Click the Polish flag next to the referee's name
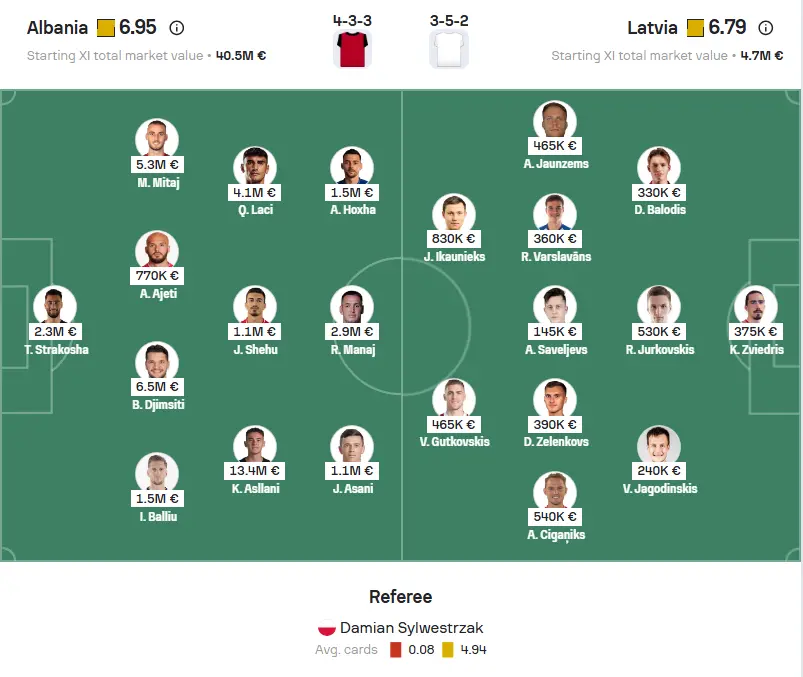Image resolution: width=803 pixels, height=677 pixels. pos(327,628)
